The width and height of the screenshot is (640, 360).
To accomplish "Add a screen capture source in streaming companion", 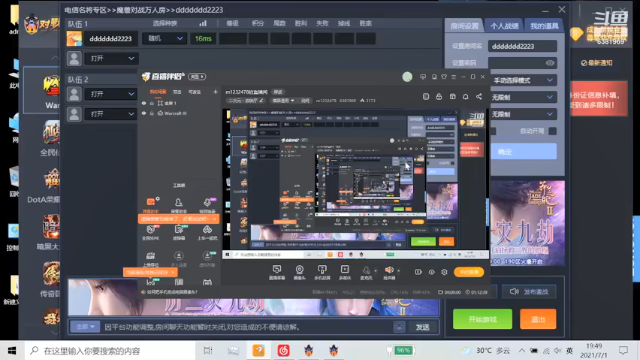I will tap(277, 272).
